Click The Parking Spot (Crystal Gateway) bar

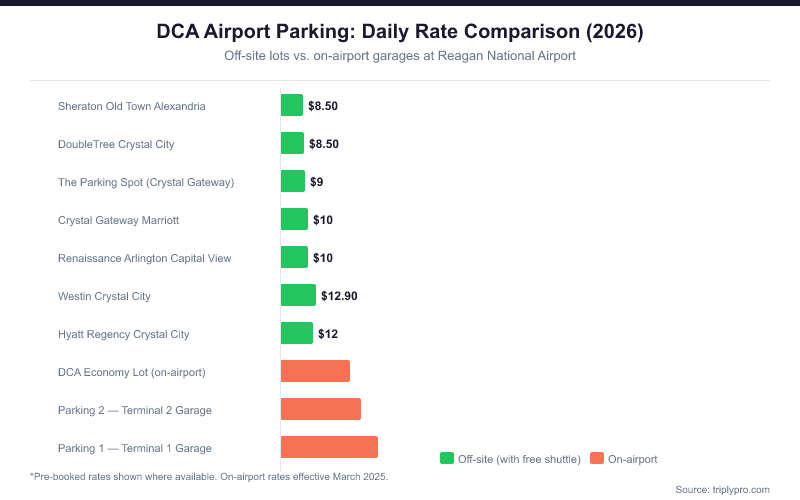(293, 181)
